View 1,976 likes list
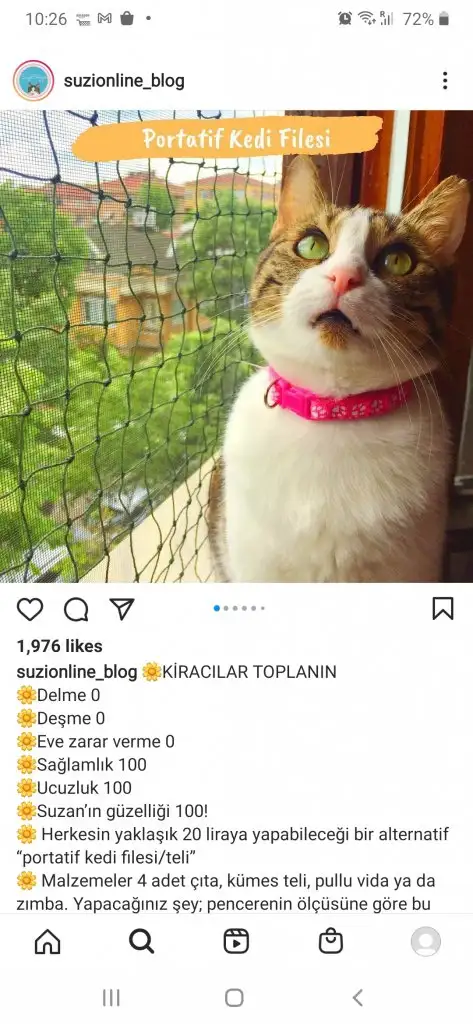The image size is (473, 1024). click(x=59, y=646)
